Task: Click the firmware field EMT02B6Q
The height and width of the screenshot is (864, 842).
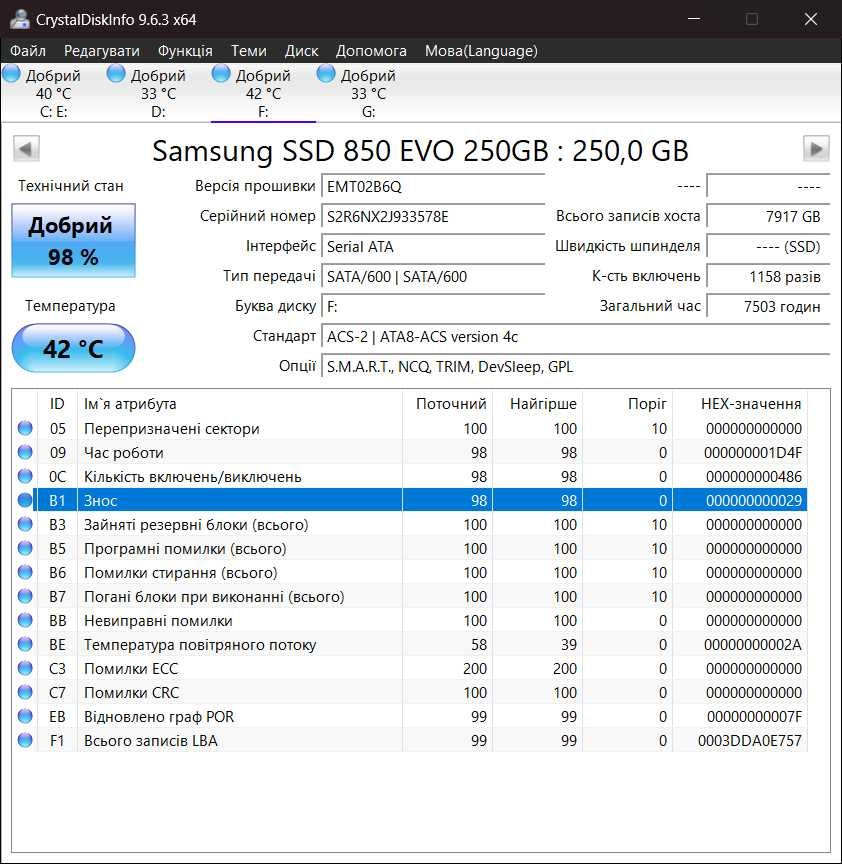Action: click(433, 186)
